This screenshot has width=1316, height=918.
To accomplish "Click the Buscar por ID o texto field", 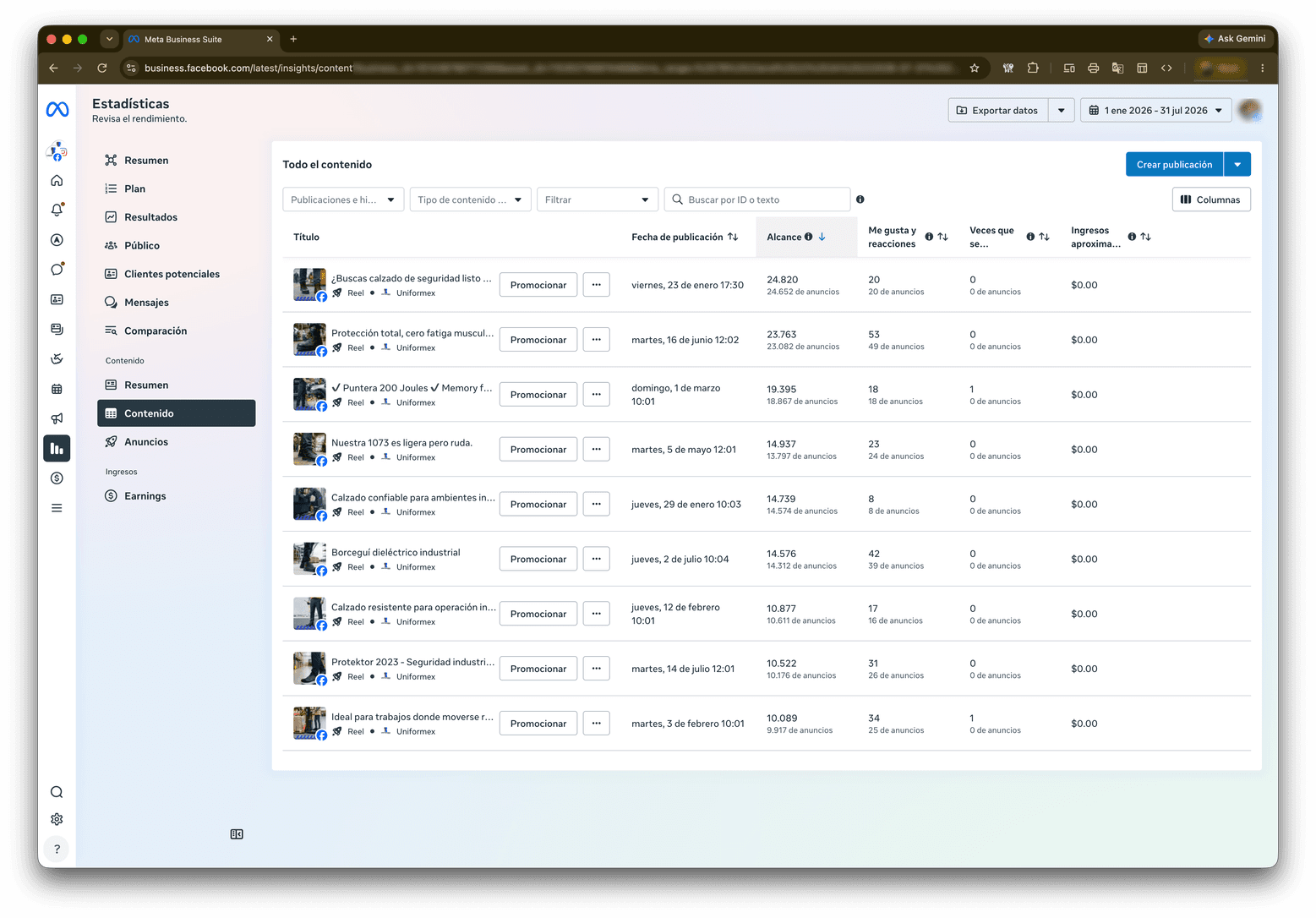I will tap(757, 199).
